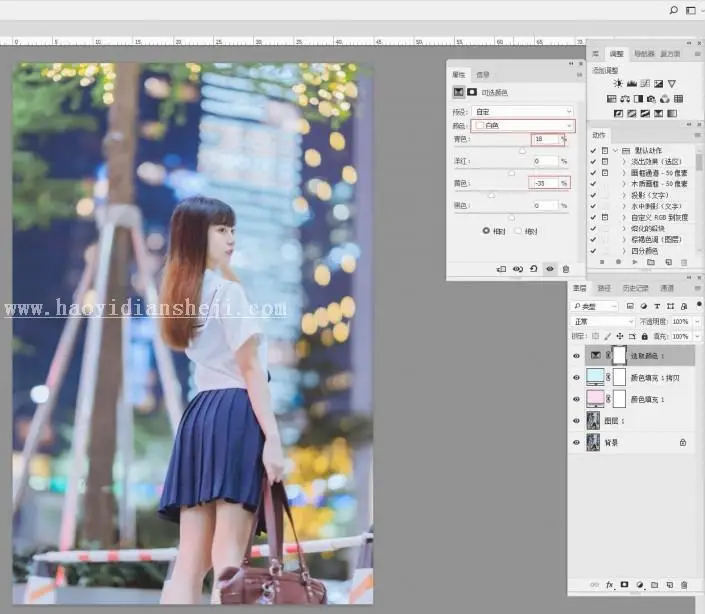Open the Navigator tab

(644, 54)
